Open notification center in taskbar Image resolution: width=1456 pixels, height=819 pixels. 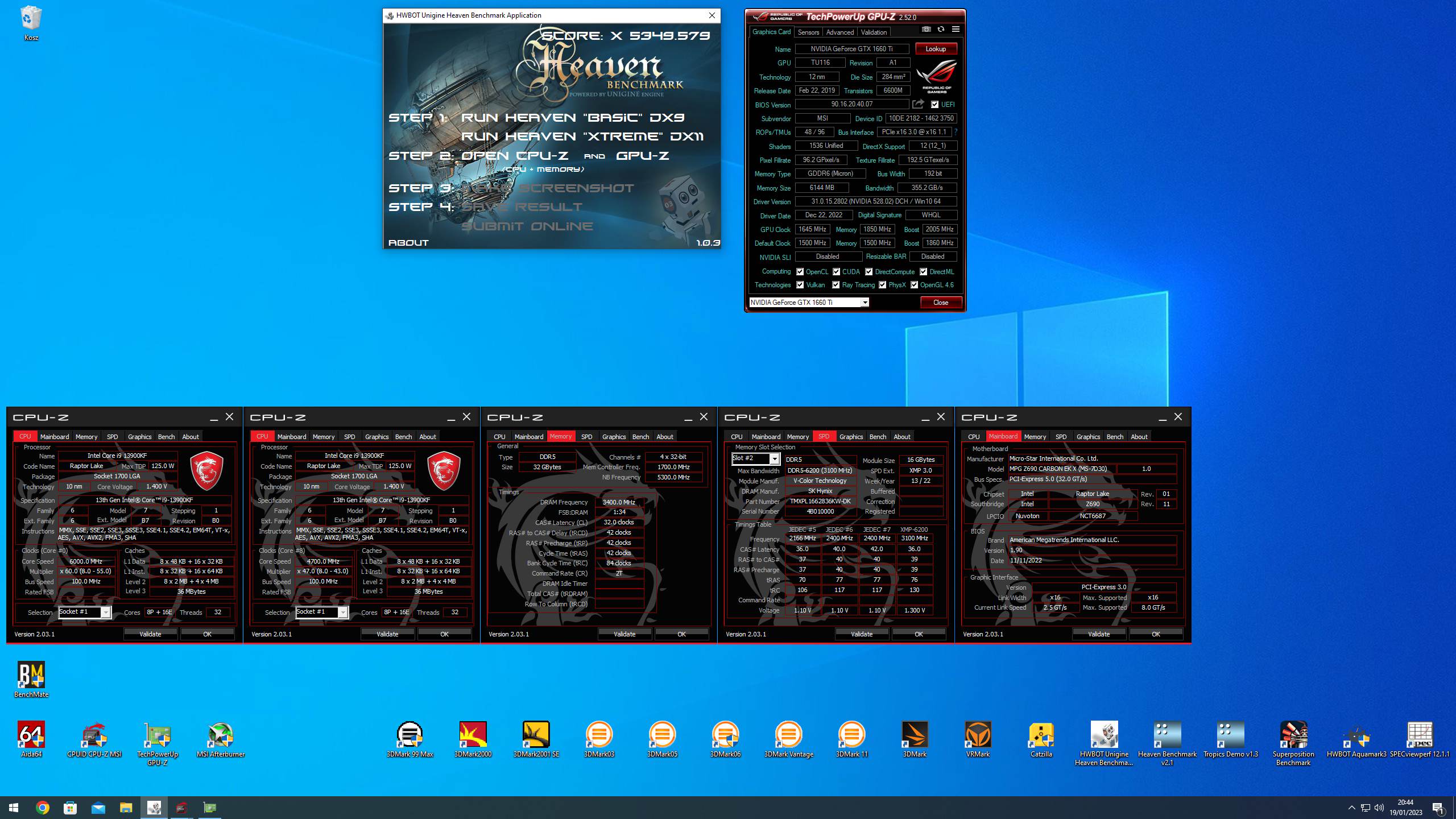[x=1438, y=808]
